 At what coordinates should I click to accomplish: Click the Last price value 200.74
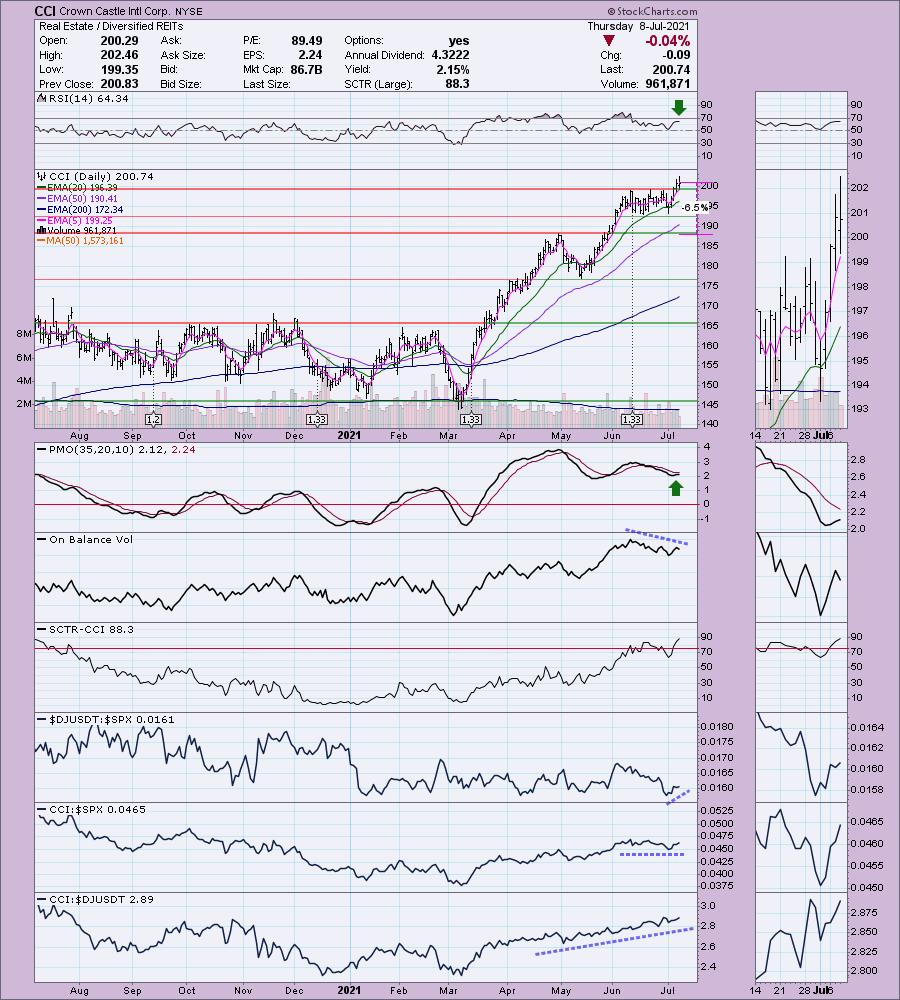pos(671,70)
